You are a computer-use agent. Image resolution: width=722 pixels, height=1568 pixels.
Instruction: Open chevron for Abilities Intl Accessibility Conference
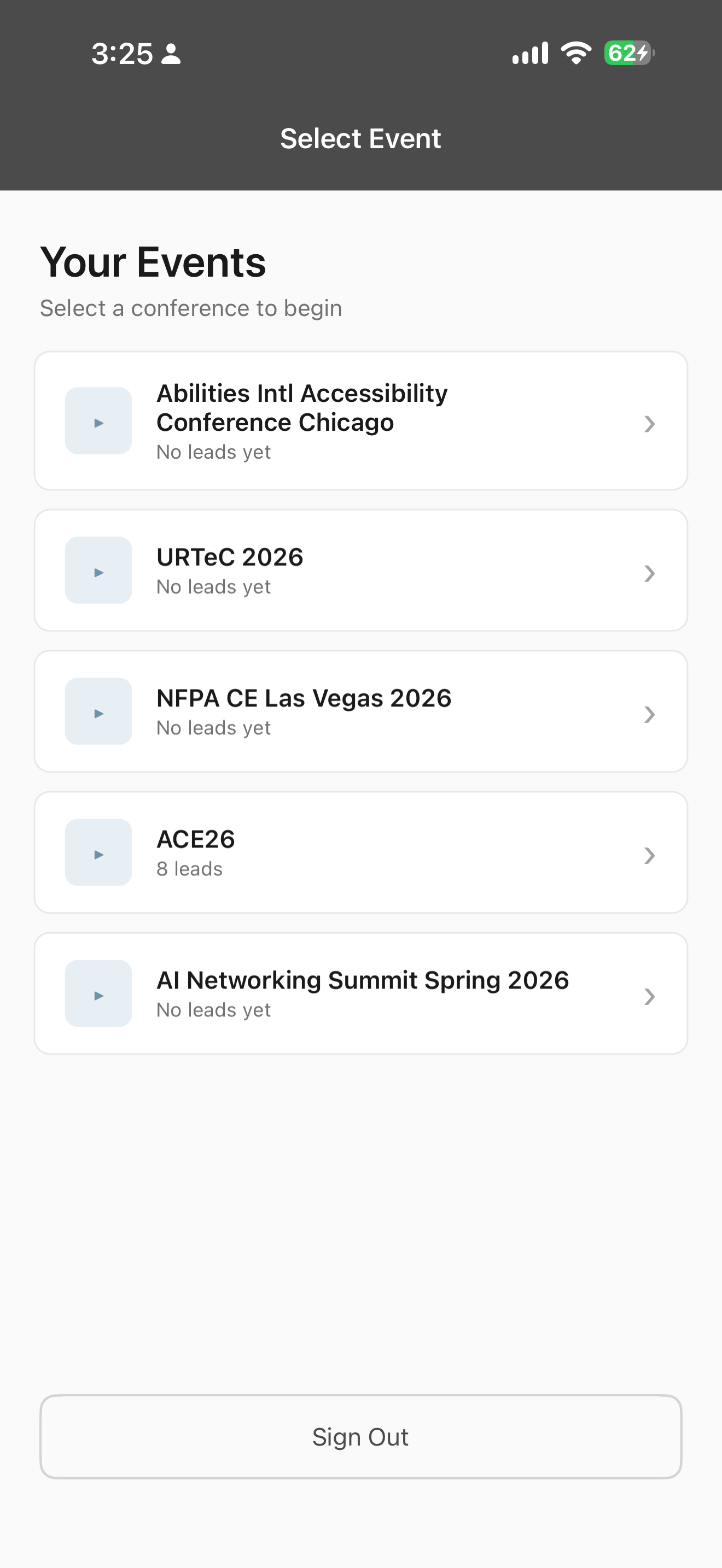(650, 424)
